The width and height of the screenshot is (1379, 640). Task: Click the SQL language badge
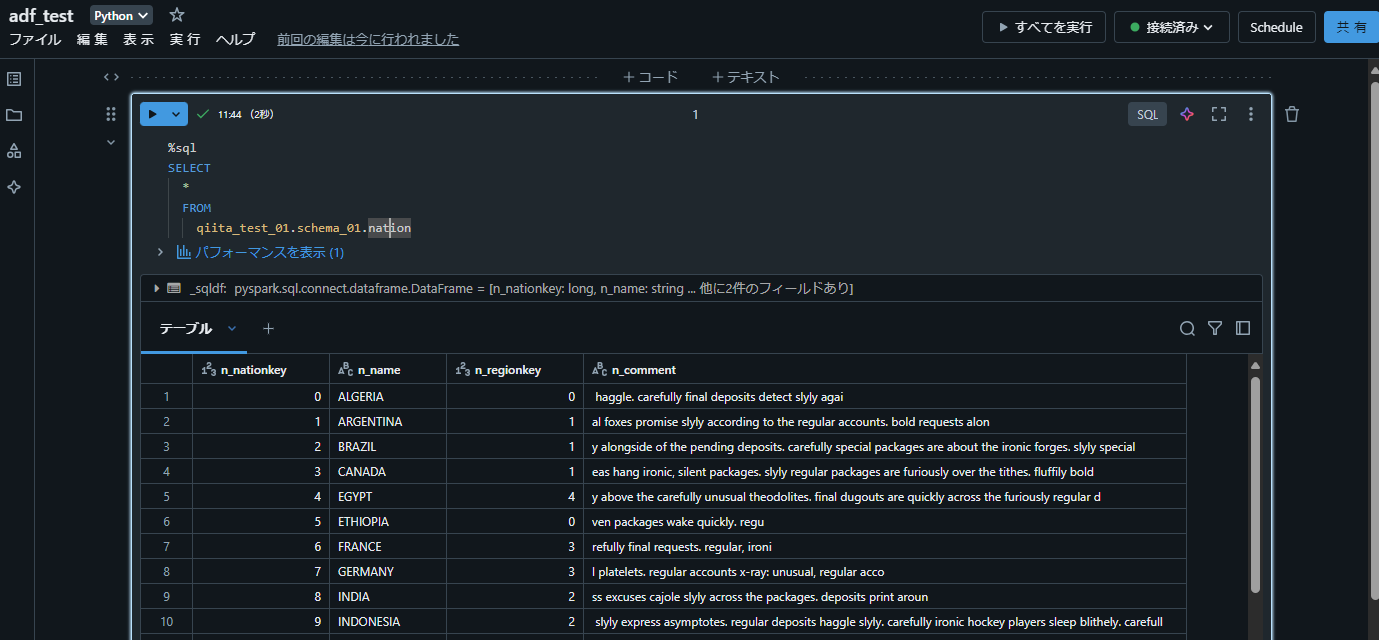[1148, 114]
